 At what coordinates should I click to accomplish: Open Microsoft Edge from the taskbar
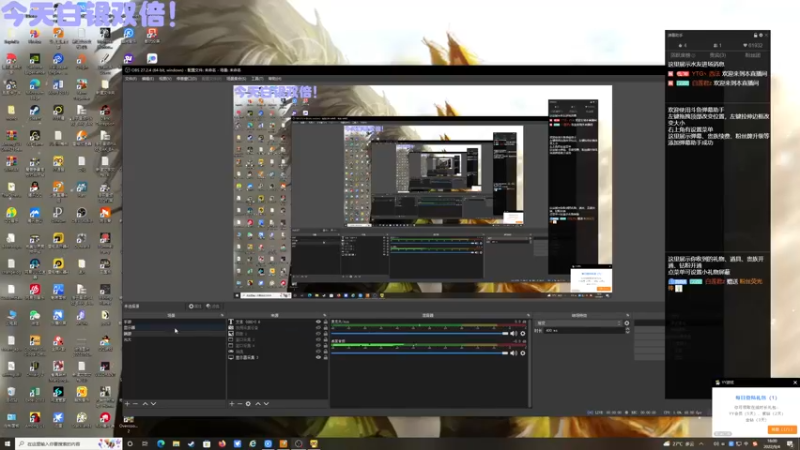tap(161, 444)
